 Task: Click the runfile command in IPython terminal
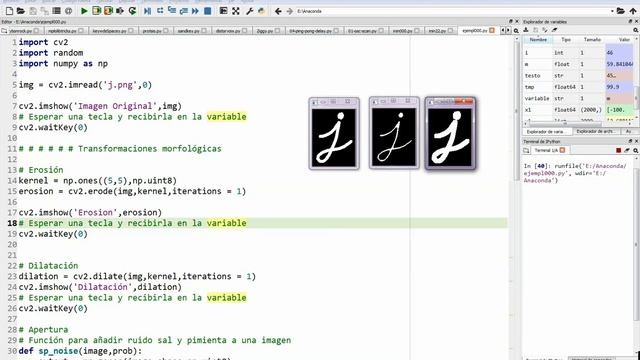point(575,173)
